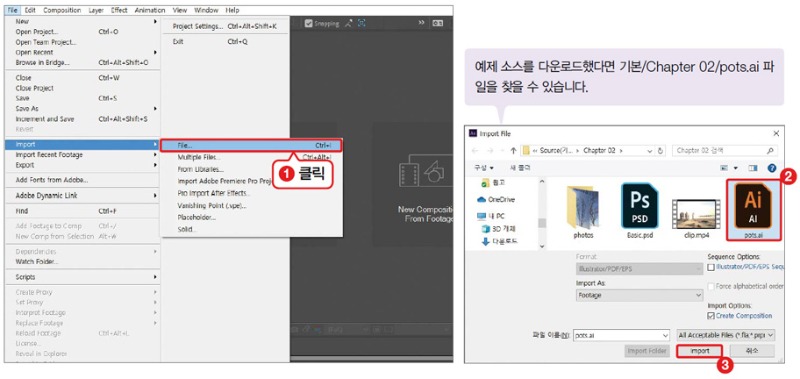The height and width of the screenshot is (379, 800).
Task: Select Open Project... menu entry
Action: coord(83,32)
